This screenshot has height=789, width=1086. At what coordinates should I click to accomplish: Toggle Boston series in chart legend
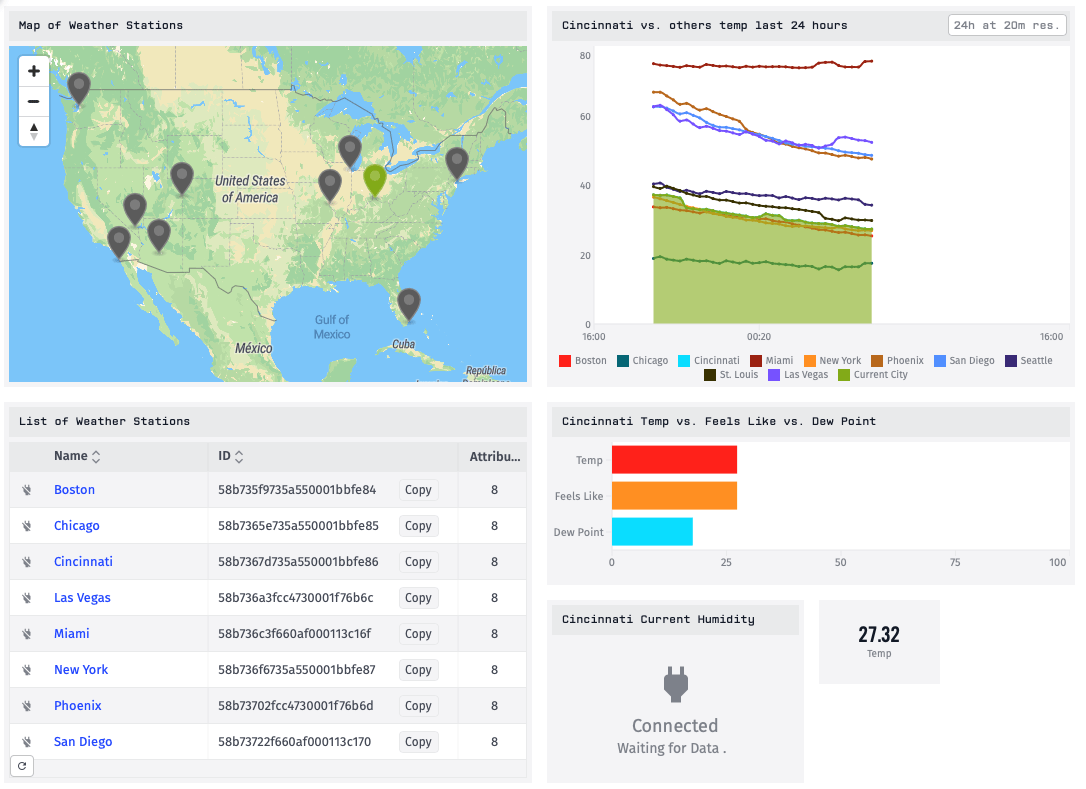point(582,361)
